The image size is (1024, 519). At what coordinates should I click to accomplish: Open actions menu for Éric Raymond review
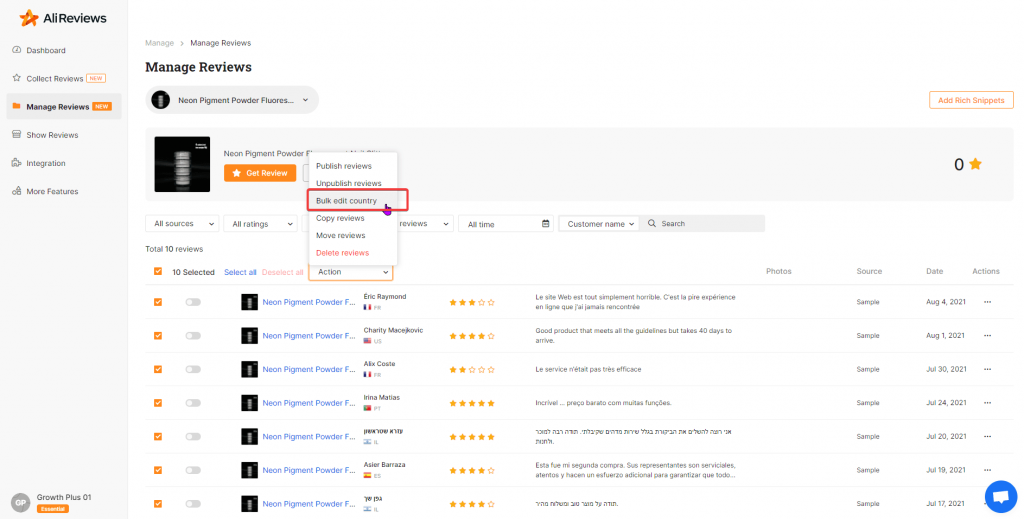pyautogui.click(x=987, y=302)
